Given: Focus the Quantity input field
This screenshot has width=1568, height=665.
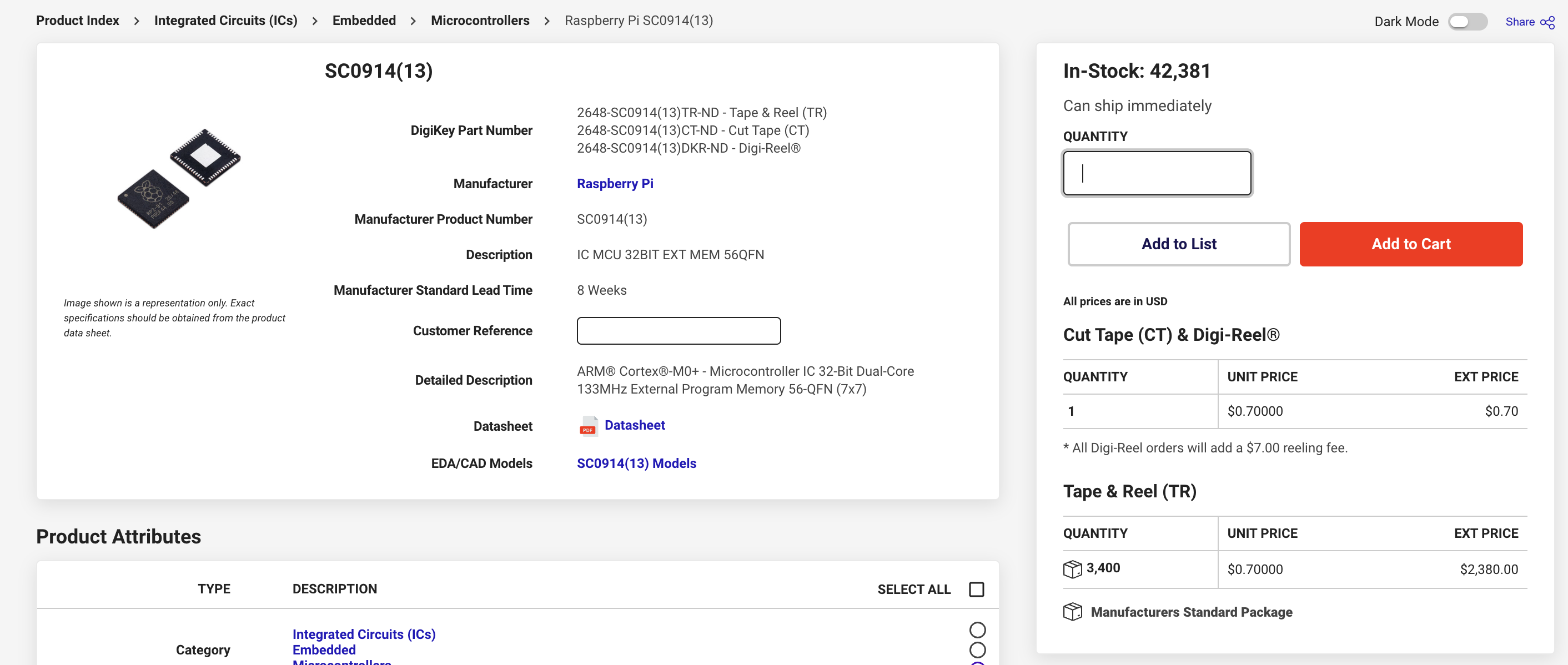Looking at the screenshot, I should [1157, 173].
